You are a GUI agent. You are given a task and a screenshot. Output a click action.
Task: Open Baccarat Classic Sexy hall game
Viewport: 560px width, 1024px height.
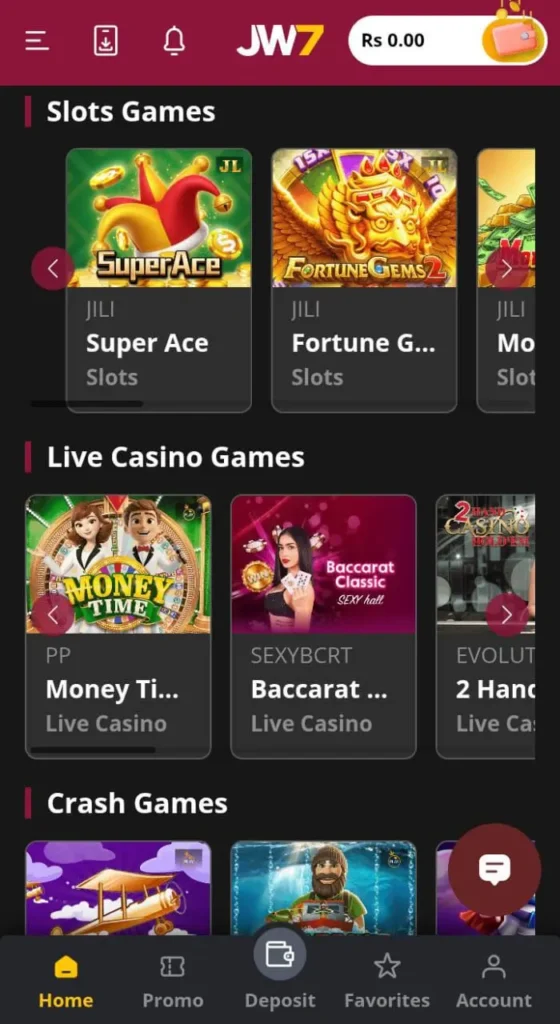pos(324,627)
